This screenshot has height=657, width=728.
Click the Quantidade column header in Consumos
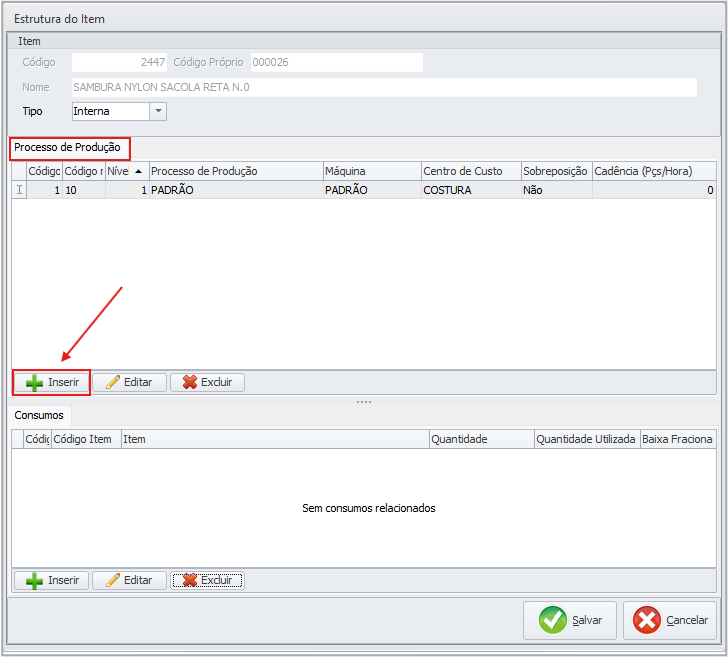click(480, 439)
